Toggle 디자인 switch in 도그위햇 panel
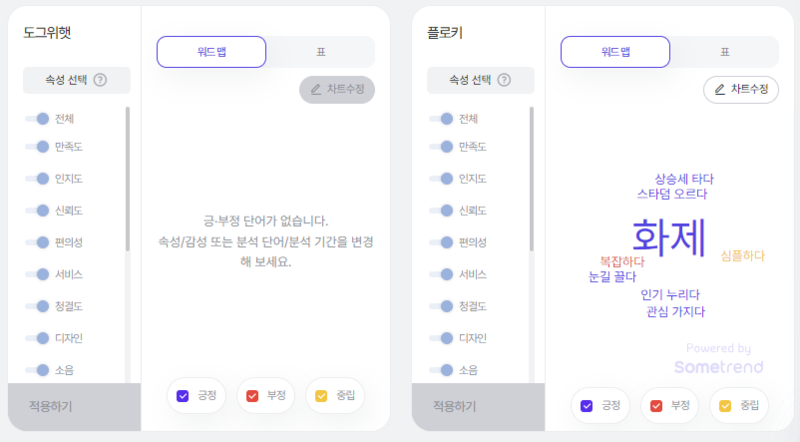 click(37, 338)
